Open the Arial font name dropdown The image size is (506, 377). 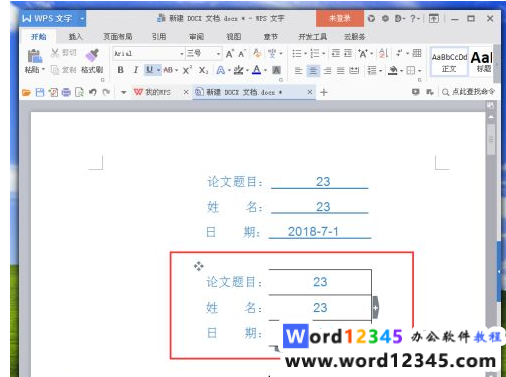(182, 54)
